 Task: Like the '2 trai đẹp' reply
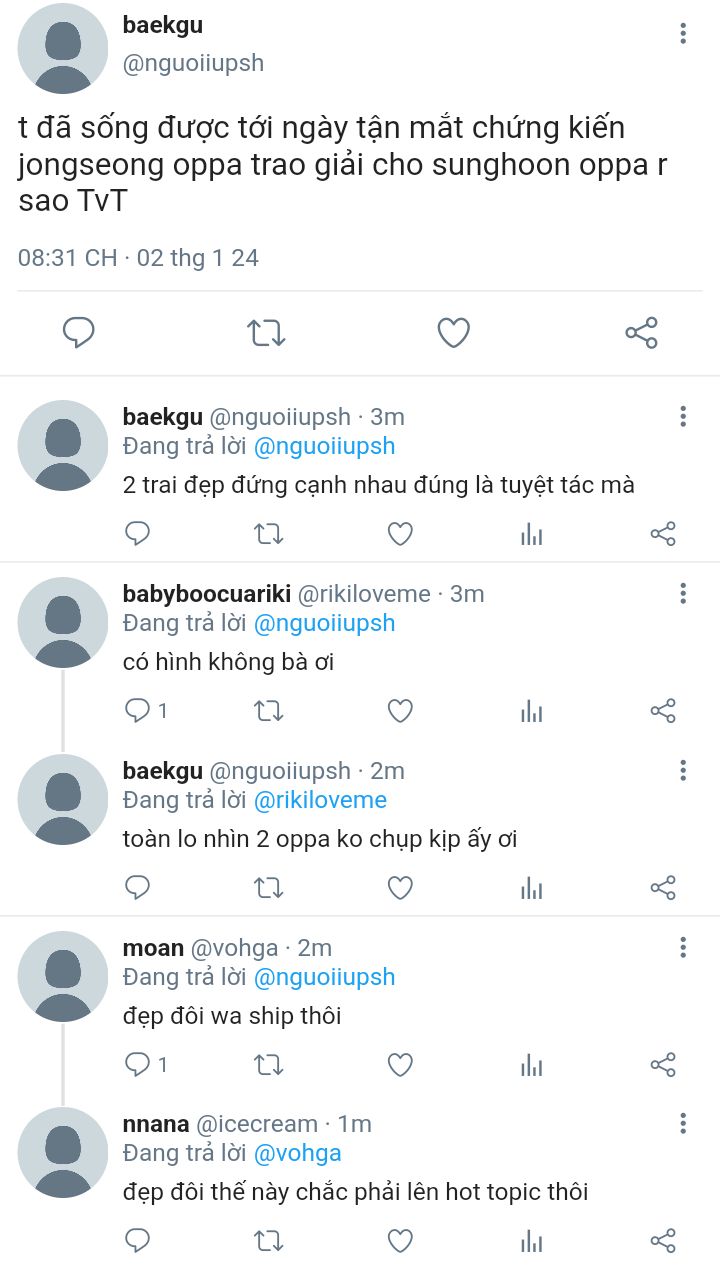click(400, 534)
